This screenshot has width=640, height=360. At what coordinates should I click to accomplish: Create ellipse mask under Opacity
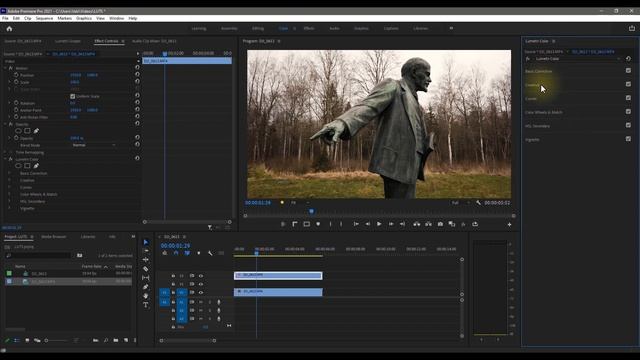point(18,131)
